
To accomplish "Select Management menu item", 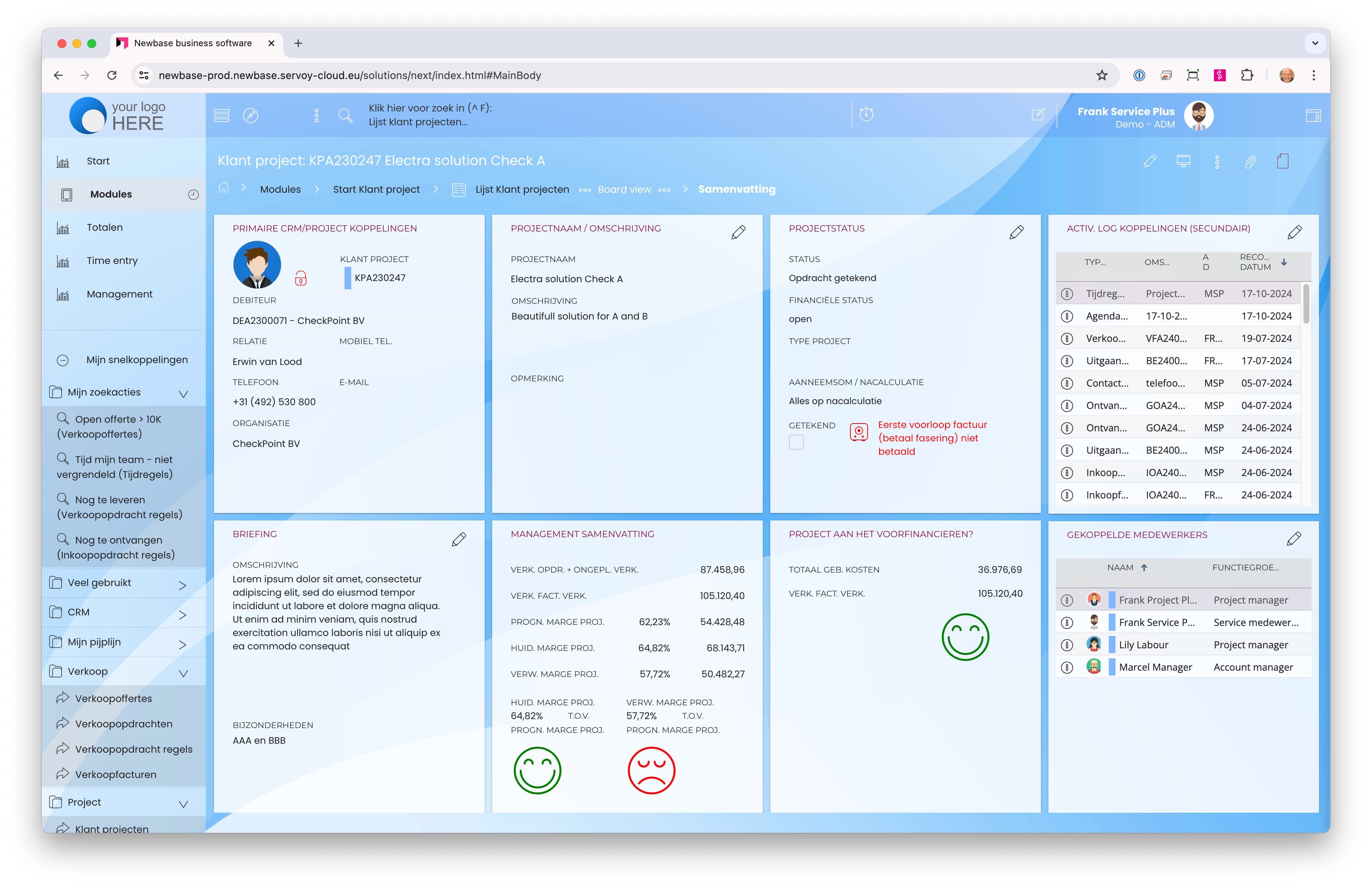I will (x=119, y=295).
